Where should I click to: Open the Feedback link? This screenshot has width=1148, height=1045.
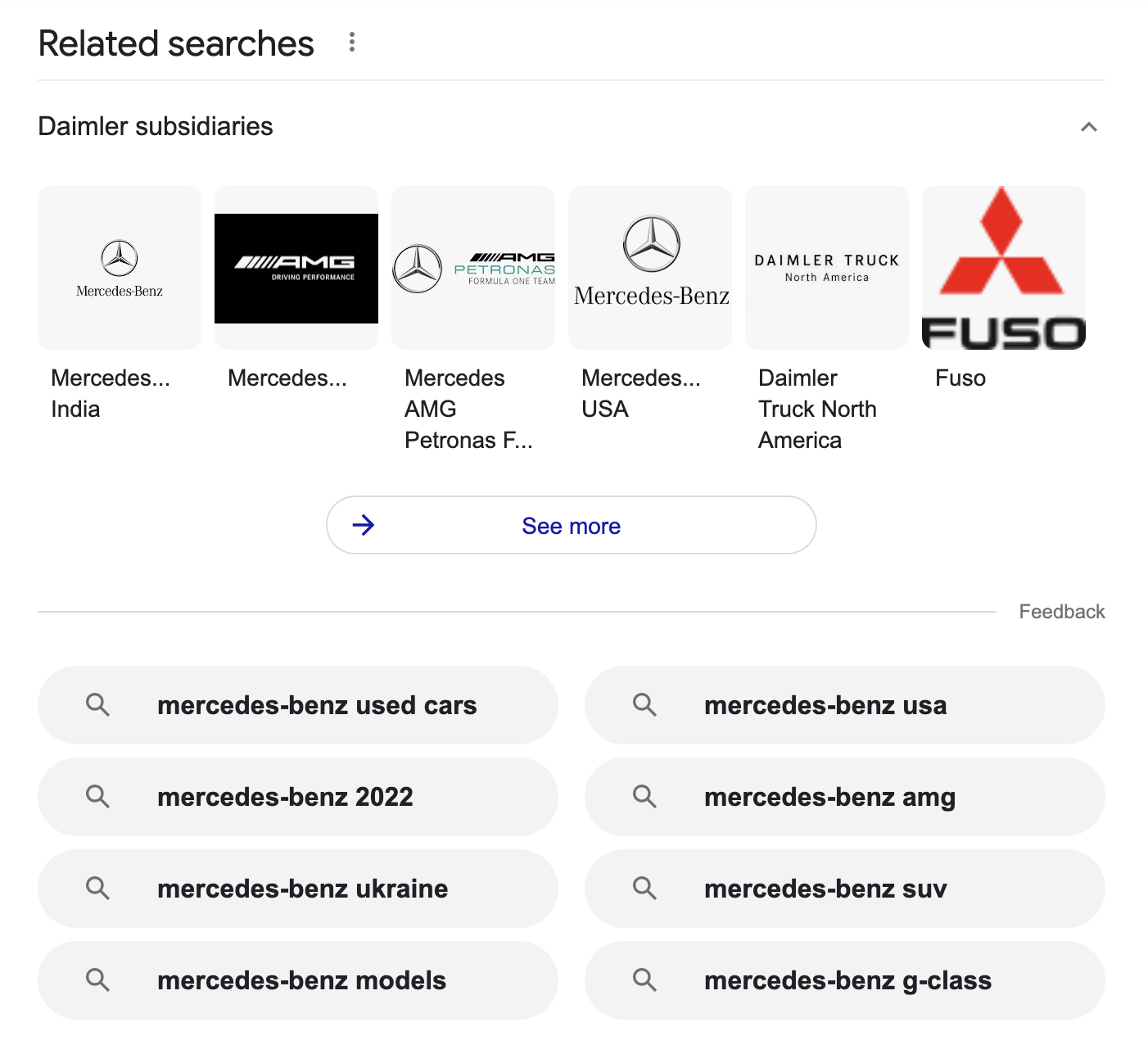[x=1061, y=611]
